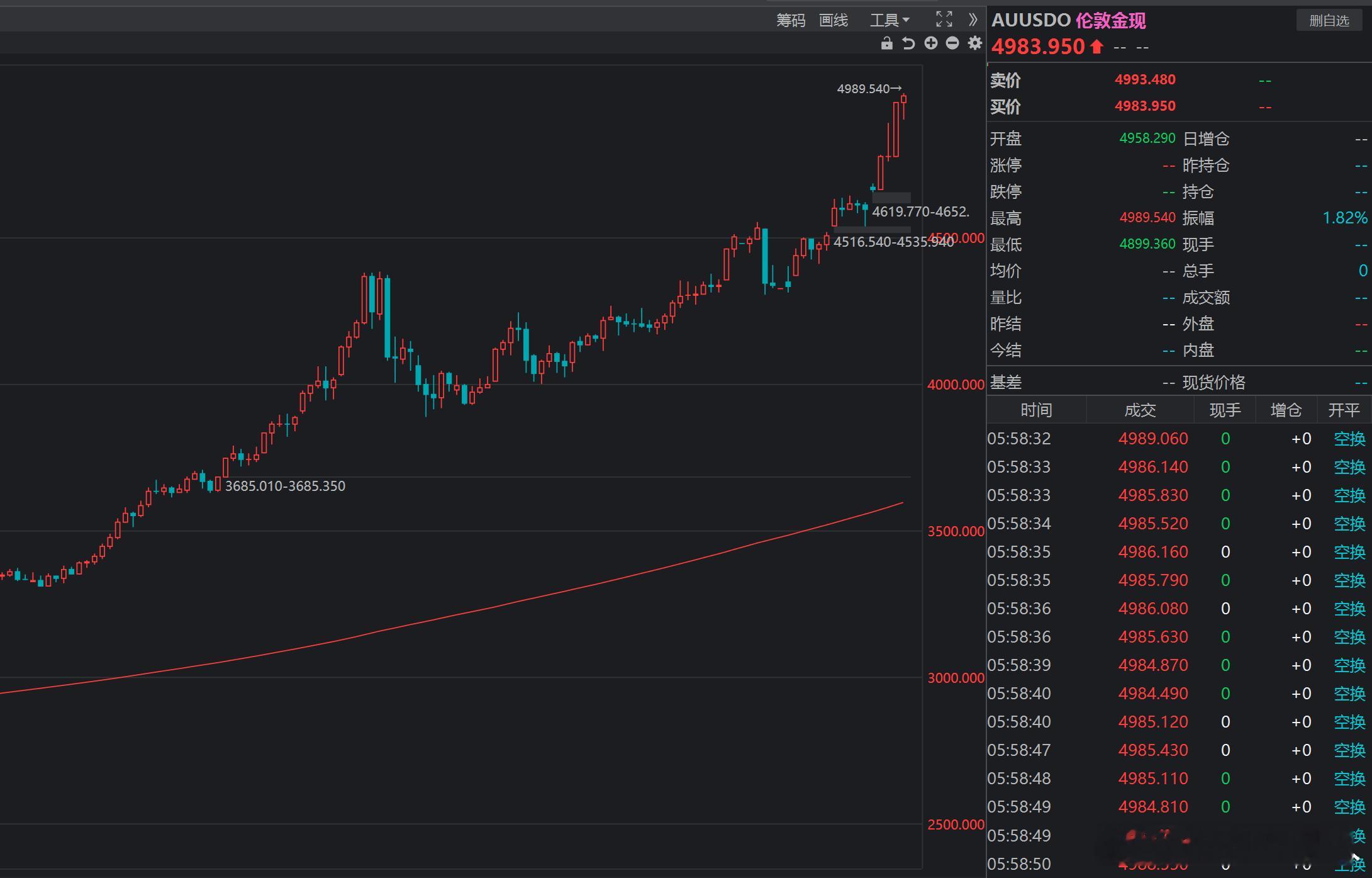Zoom in with the plus icon
The width and height of the screenshot is (1372, 878).
(x=930, y=43)
